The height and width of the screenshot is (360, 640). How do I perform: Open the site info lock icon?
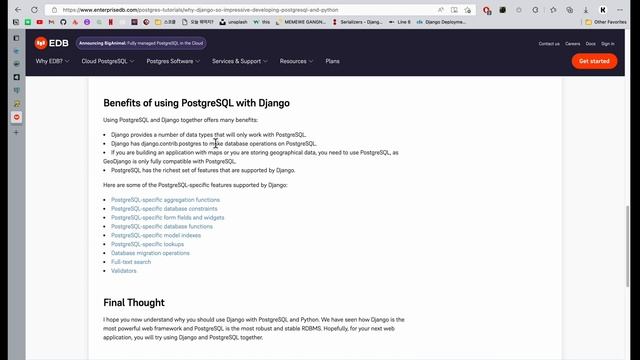pyautogui.click(x=54, y=10)
